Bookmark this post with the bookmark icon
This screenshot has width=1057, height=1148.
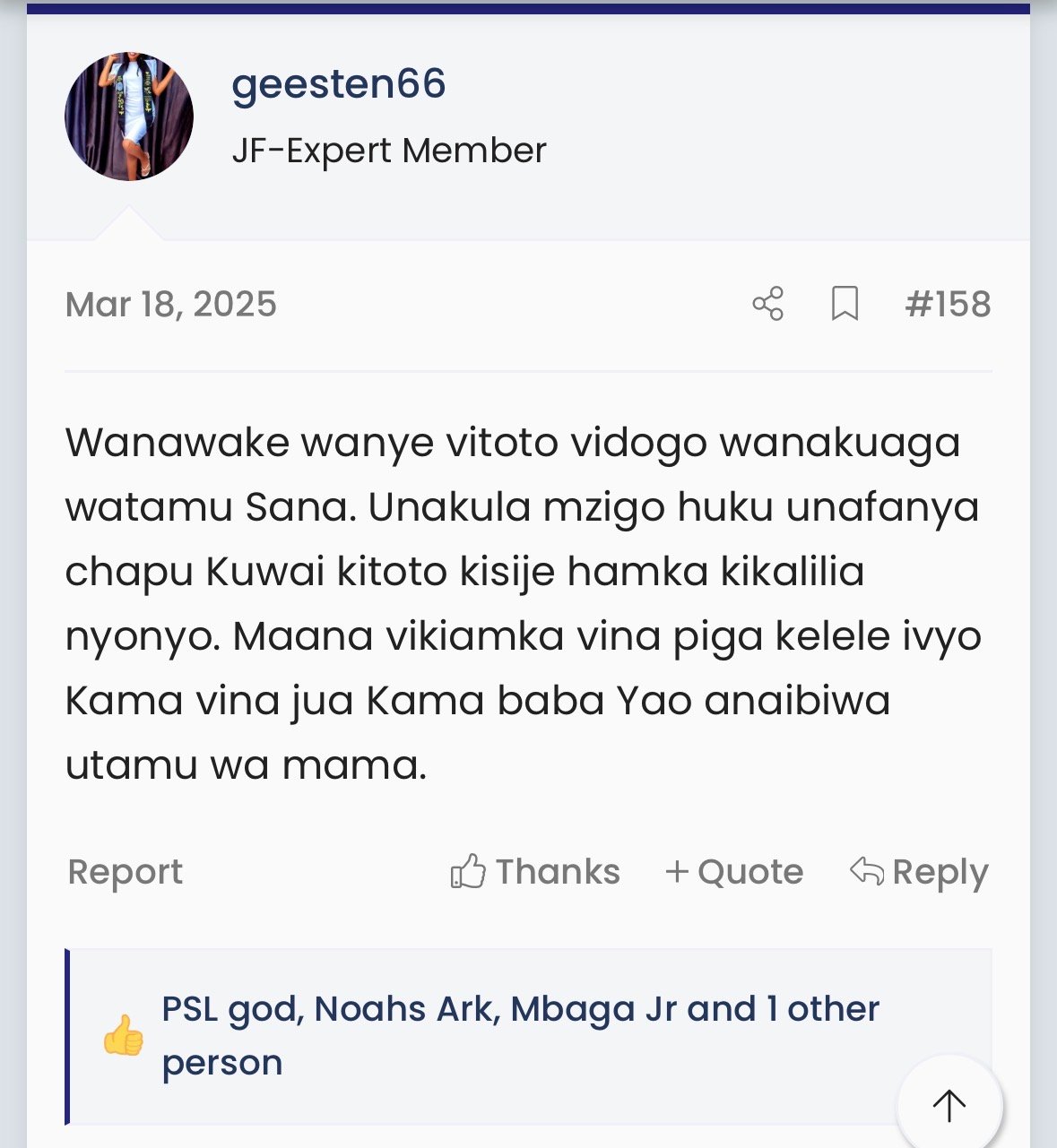point(845,304)
